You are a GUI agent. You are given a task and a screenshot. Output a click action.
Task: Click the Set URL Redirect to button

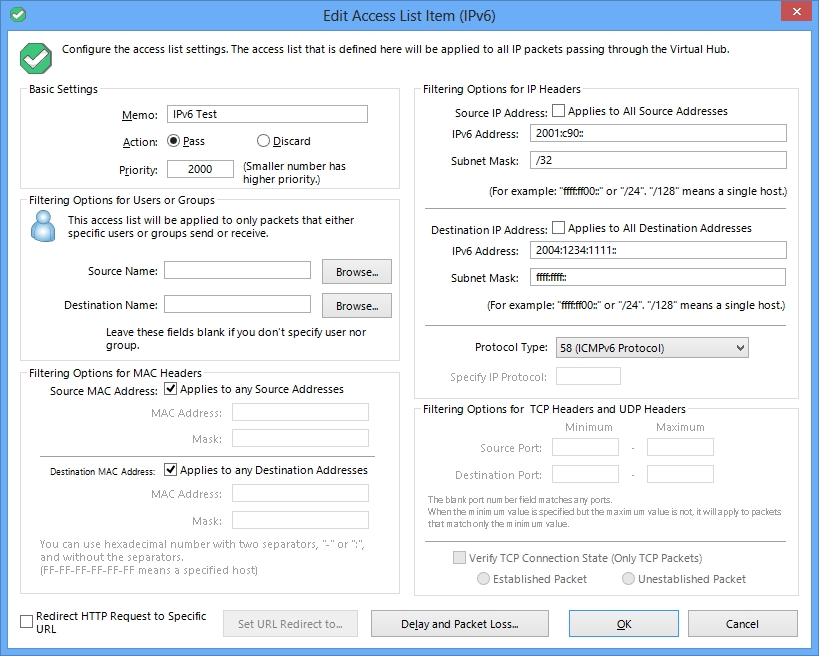(290, 624)
